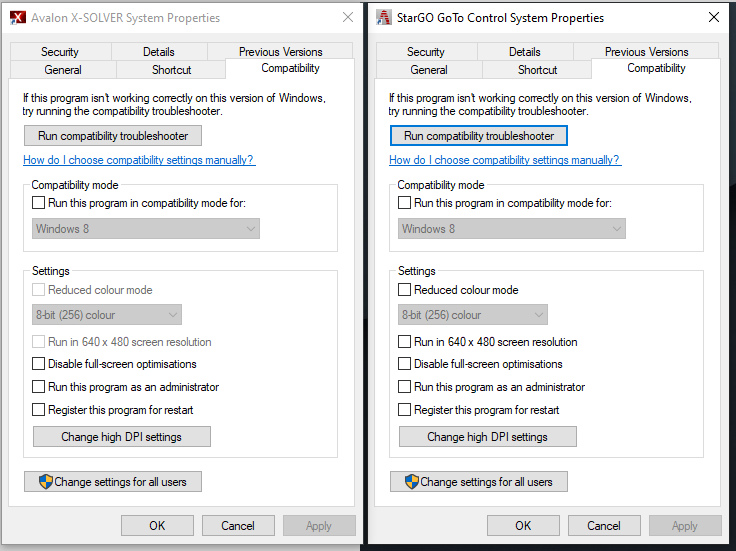Select the General tab in Avalon X-SOLVER window
This screenshot has width=736, height=551.
(63, 70)
